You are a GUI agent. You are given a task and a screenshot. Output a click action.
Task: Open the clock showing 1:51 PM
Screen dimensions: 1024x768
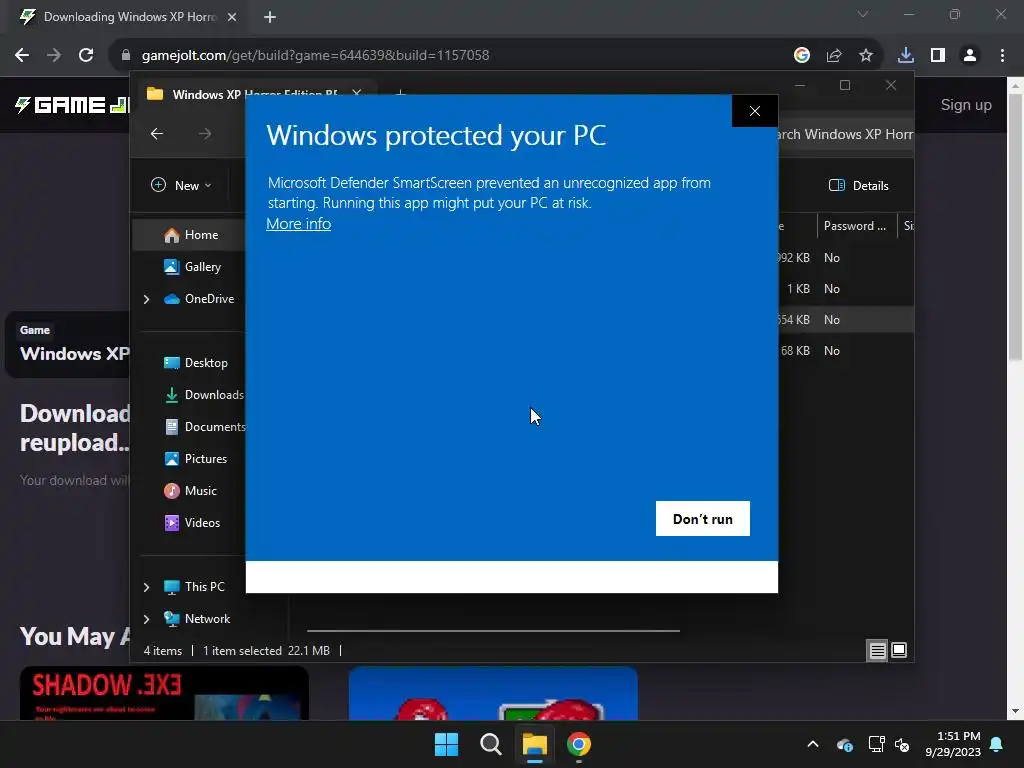pos(953,744)
